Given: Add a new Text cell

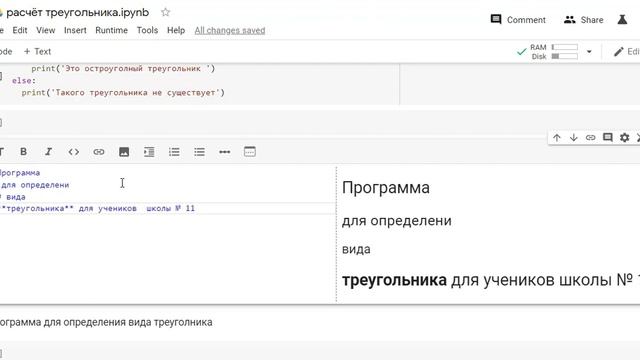Looking at the screenshot, I should 38,51.
